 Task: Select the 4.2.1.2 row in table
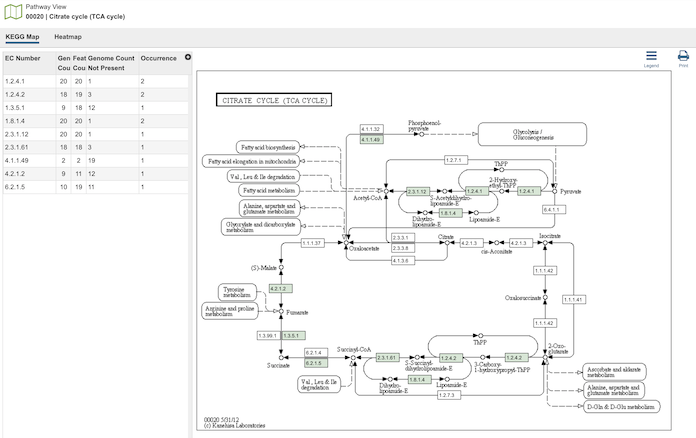point(96,174)
